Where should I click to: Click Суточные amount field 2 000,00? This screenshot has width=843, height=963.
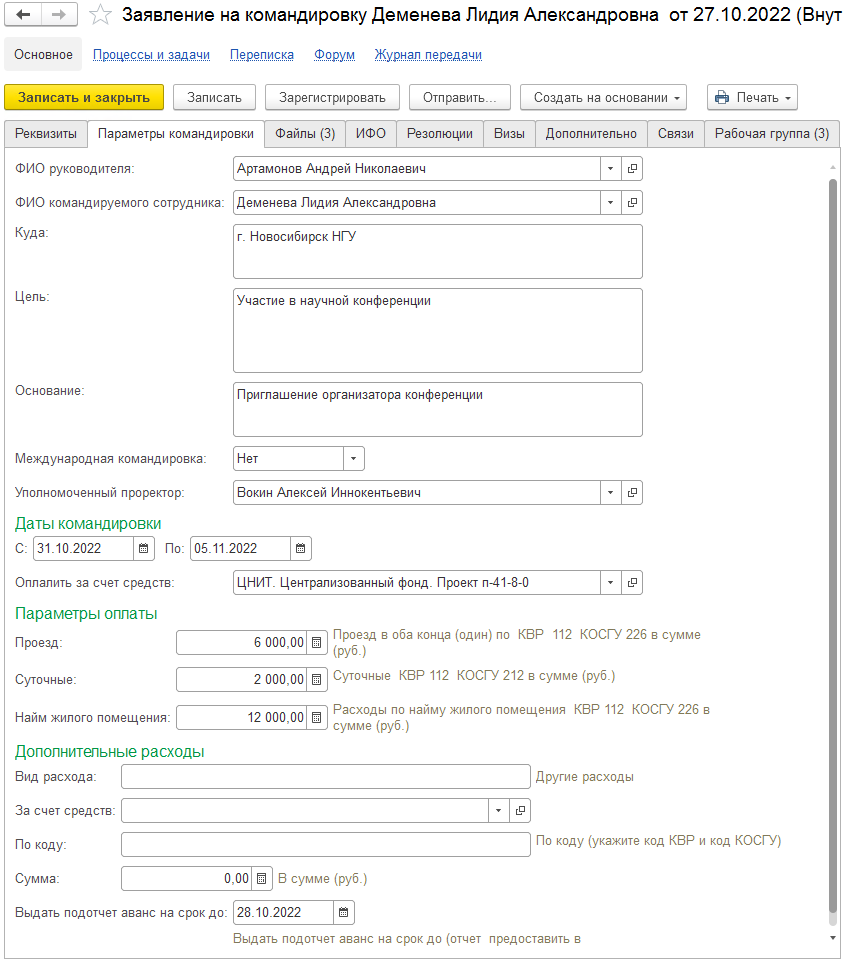[x=241, y=679]
